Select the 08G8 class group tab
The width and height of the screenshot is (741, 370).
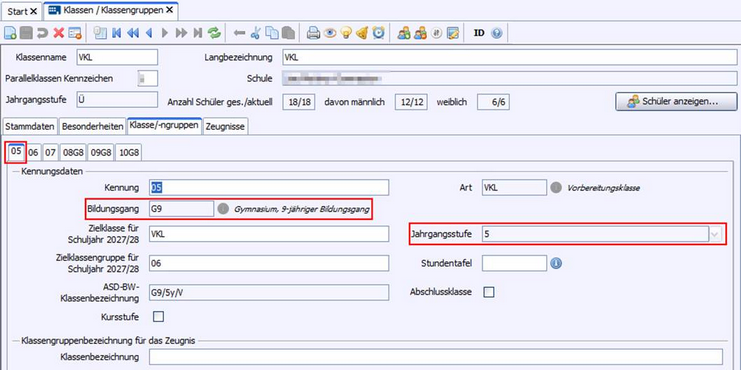(x=73, y=153)
